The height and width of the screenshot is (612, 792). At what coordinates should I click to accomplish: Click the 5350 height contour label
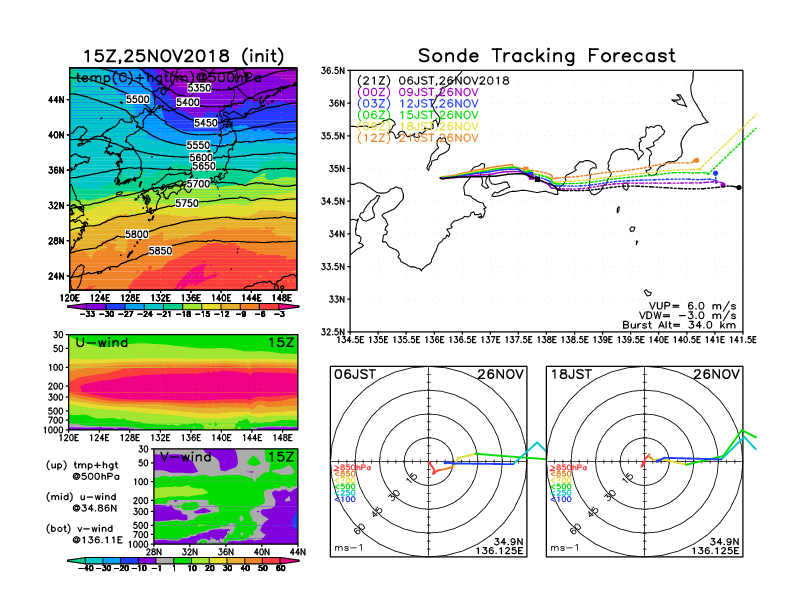[200, 88]
